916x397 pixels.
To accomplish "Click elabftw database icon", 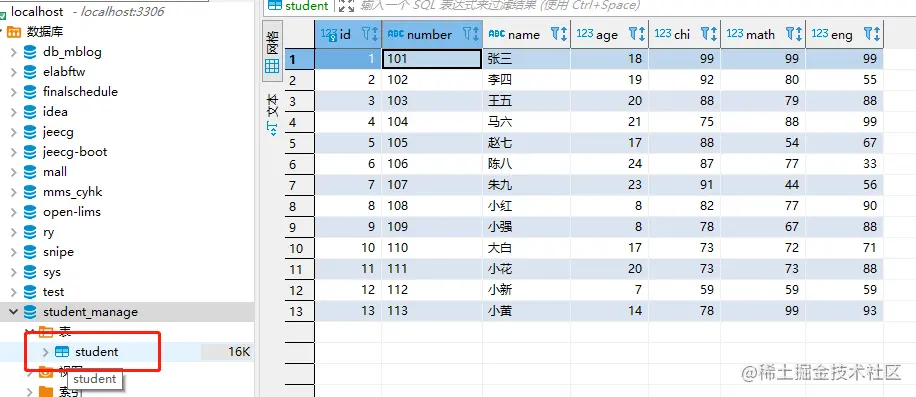I will coord(30,72).
